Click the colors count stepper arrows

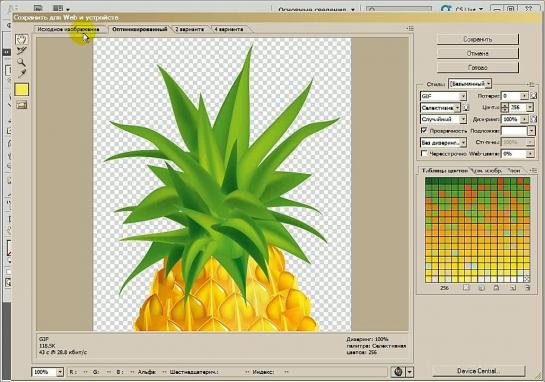click(505, 107)
